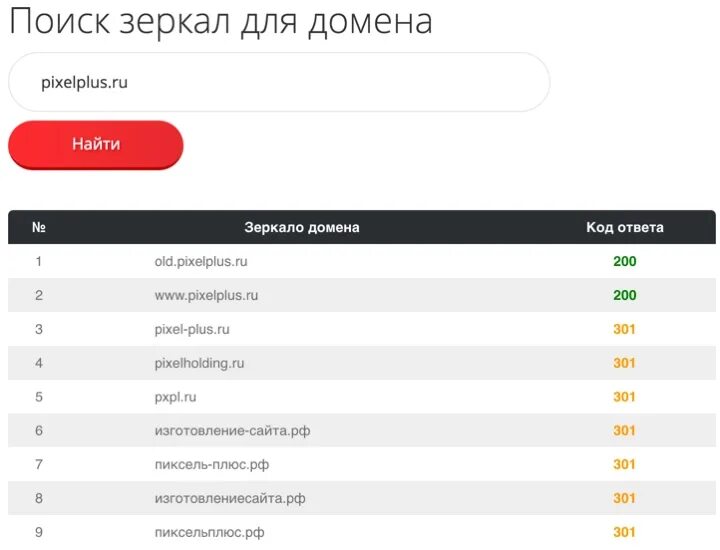This screenshot has width=720, height=550.
Task: Click row number 9 in the table
Action: point(39,533)
